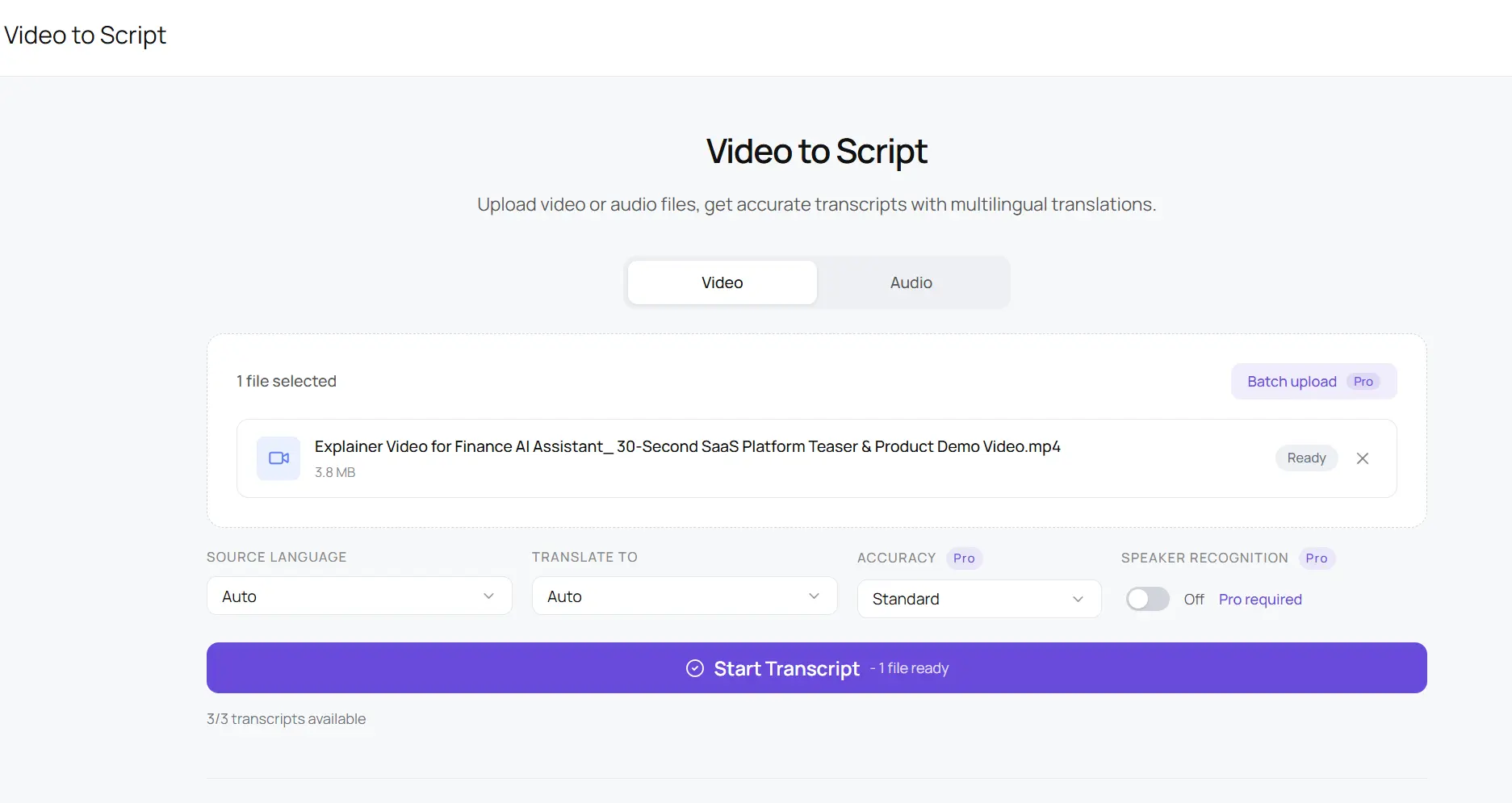Image resolution: width=1512 pixels, height=803 pixels.
Task: Select the file named Explainer Video for Finance AI Assistant
Action: pos(687,446)
